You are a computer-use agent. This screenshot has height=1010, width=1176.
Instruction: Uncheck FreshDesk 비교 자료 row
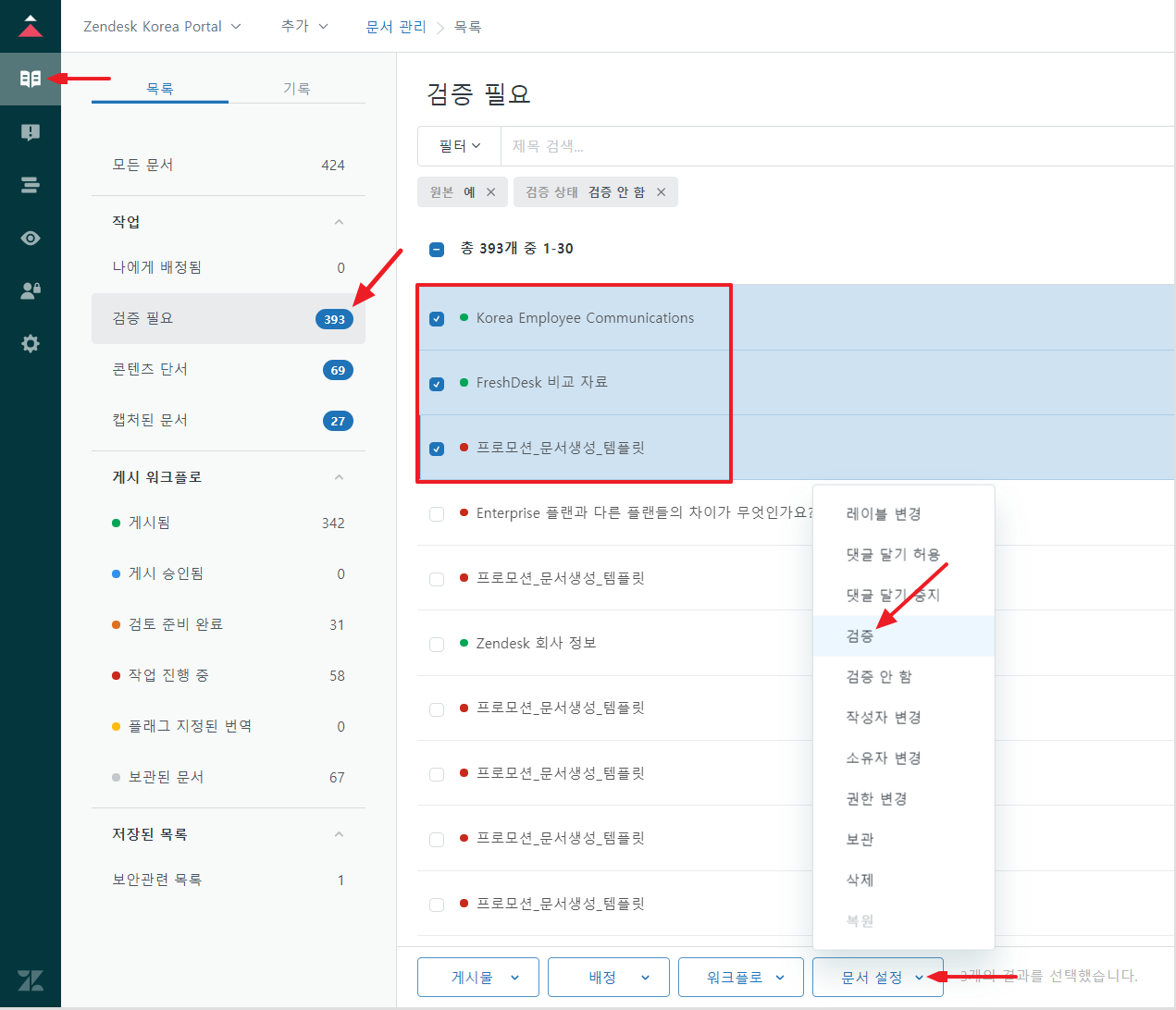click(437, 383)
